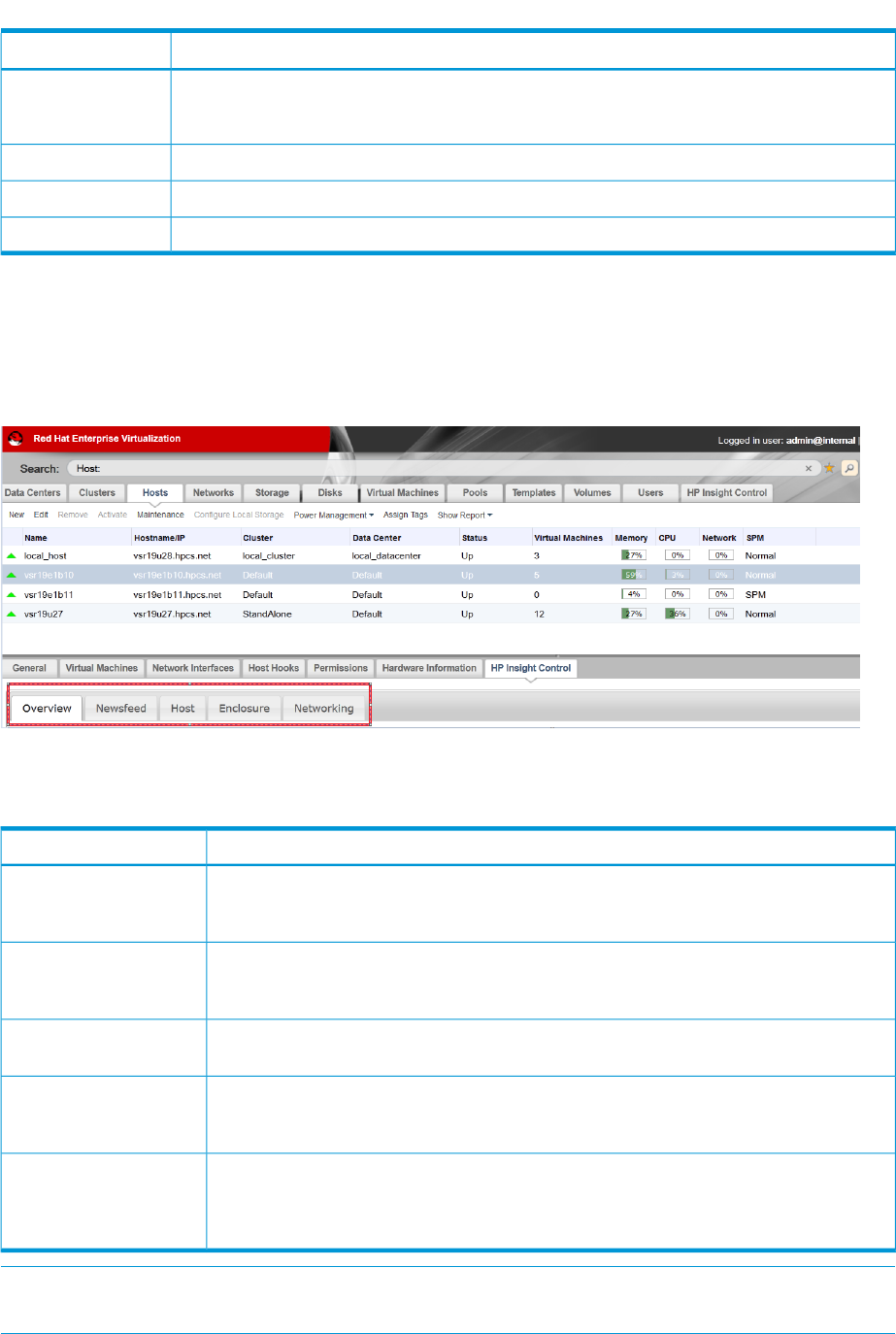Open the Disks tab
This screenshot has height=1334, width=896.
pos(330,493)
